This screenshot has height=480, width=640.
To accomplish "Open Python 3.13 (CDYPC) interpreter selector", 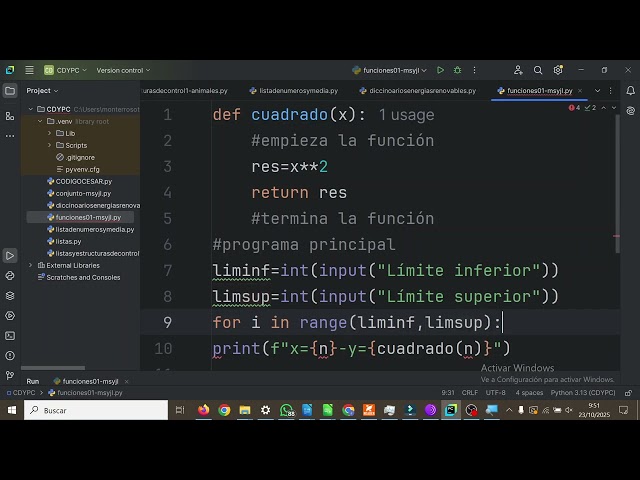I will point(583,393).
